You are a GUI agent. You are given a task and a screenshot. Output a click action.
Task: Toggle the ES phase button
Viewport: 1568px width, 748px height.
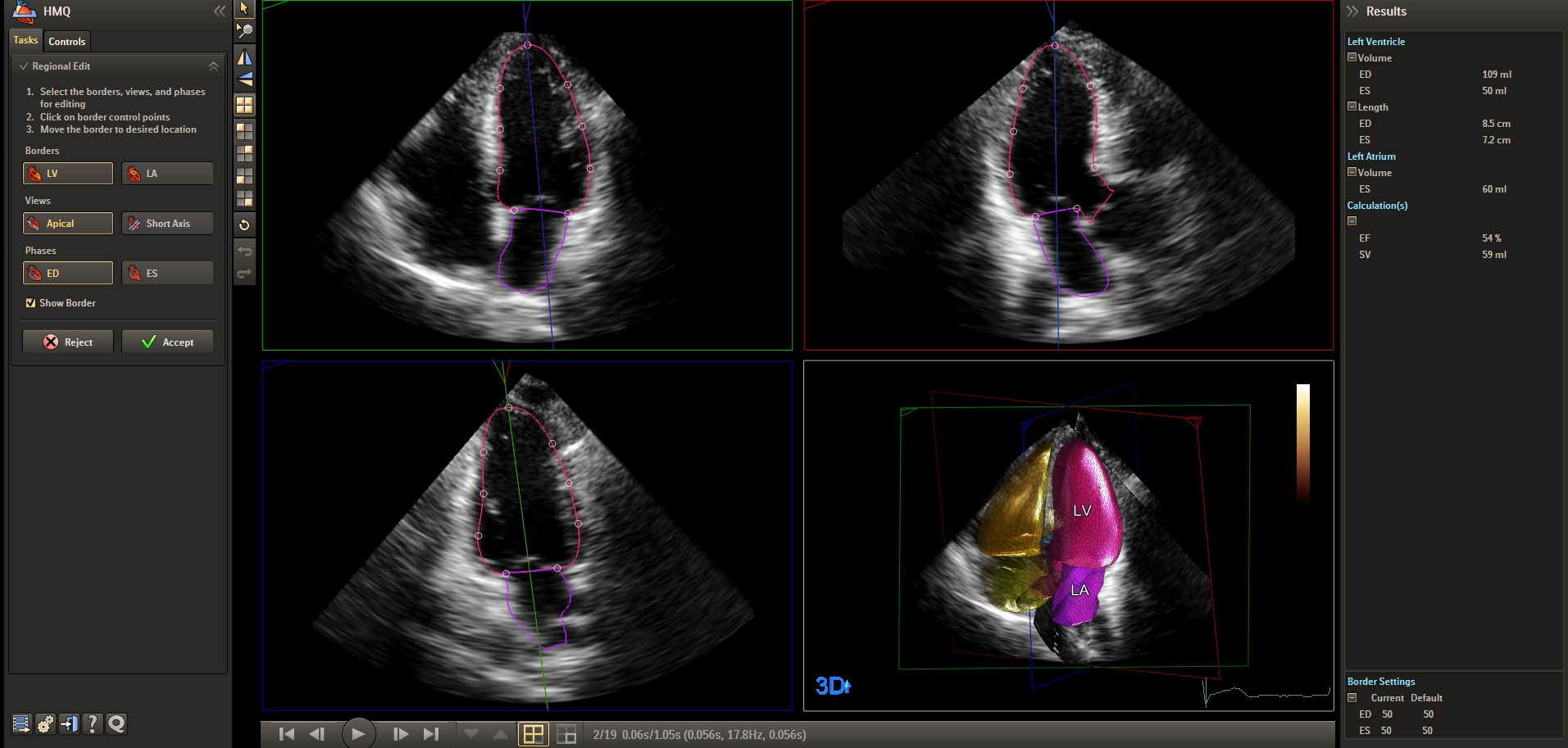click(167, 274)
